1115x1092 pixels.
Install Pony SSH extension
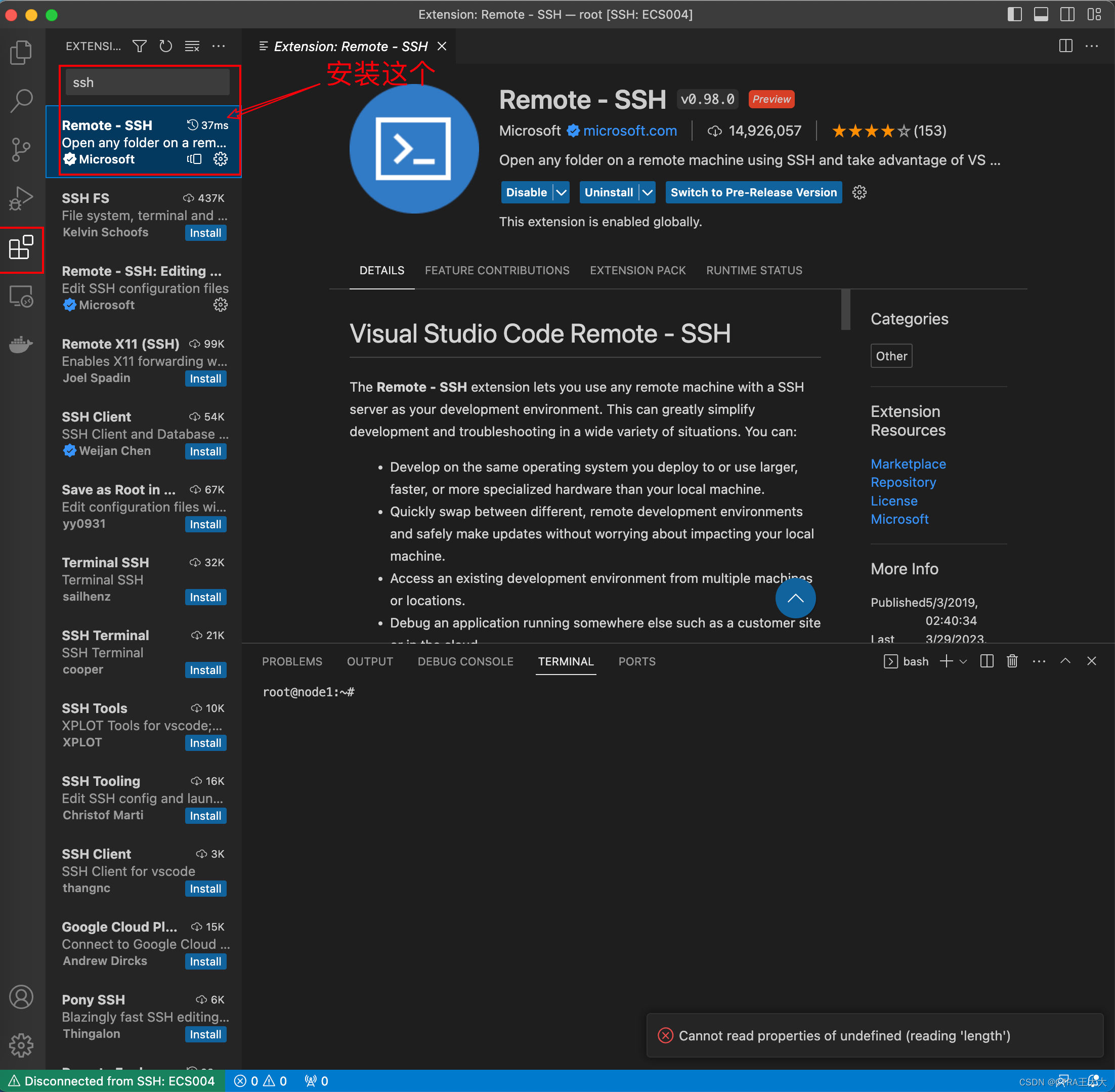(x=205, y=1034)
